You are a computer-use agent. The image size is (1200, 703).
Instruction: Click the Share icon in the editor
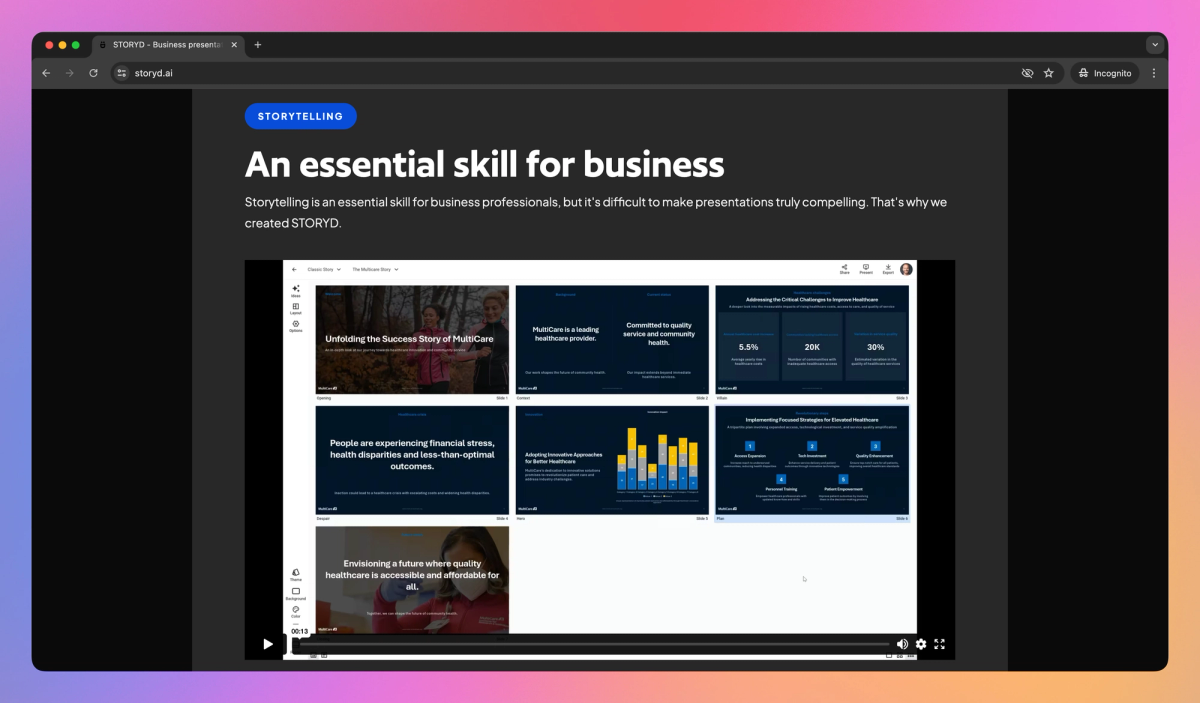pos(844,269)
